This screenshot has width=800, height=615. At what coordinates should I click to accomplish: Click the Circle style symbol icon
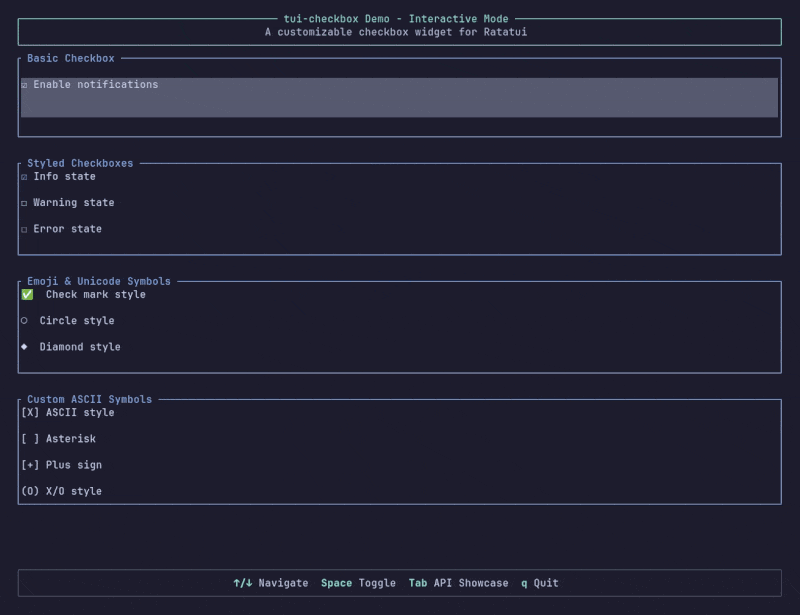click(x=24, y=321)
